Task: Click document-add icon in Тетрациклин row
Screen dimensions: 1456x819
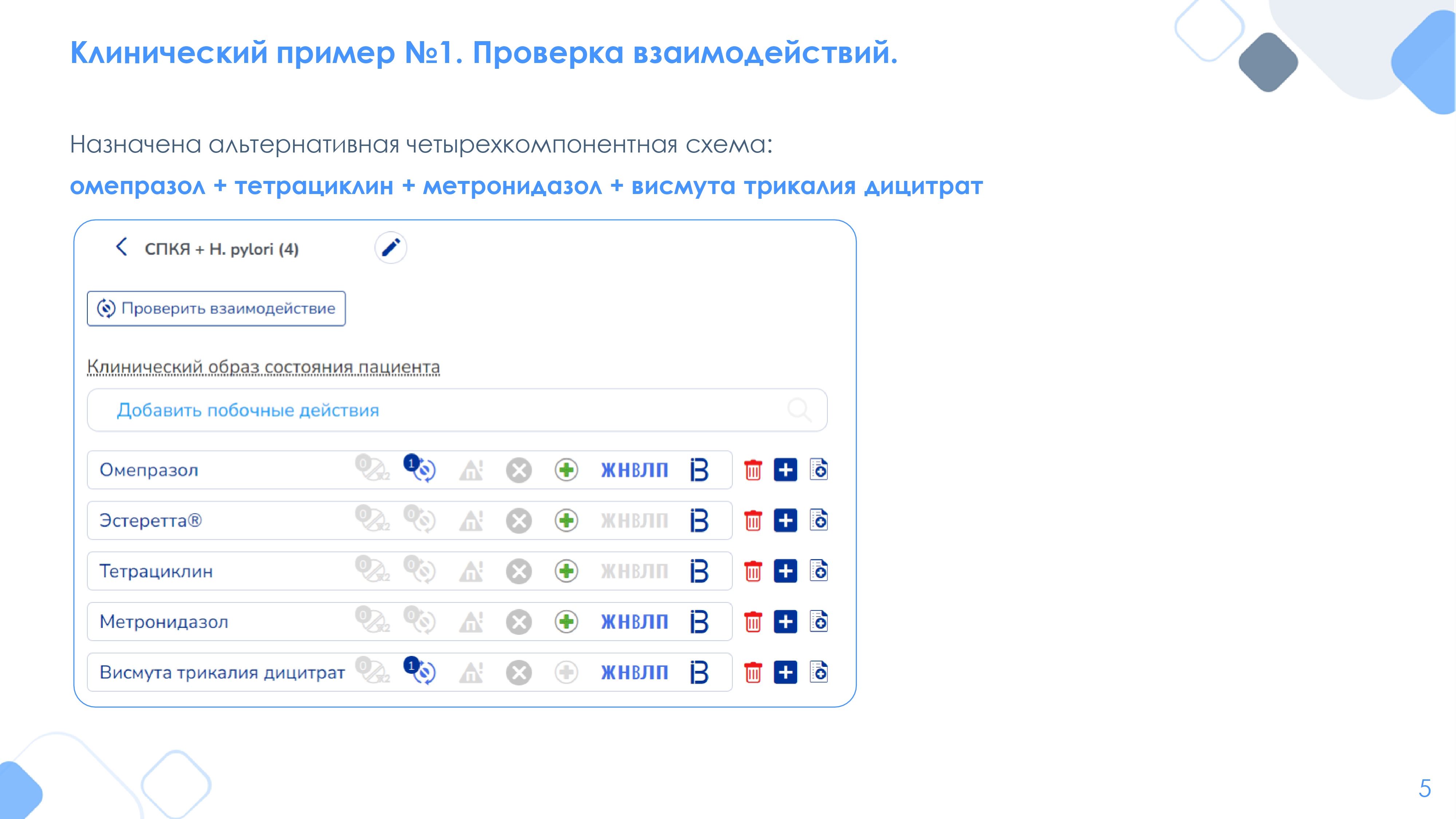Action: pos(818,571)
